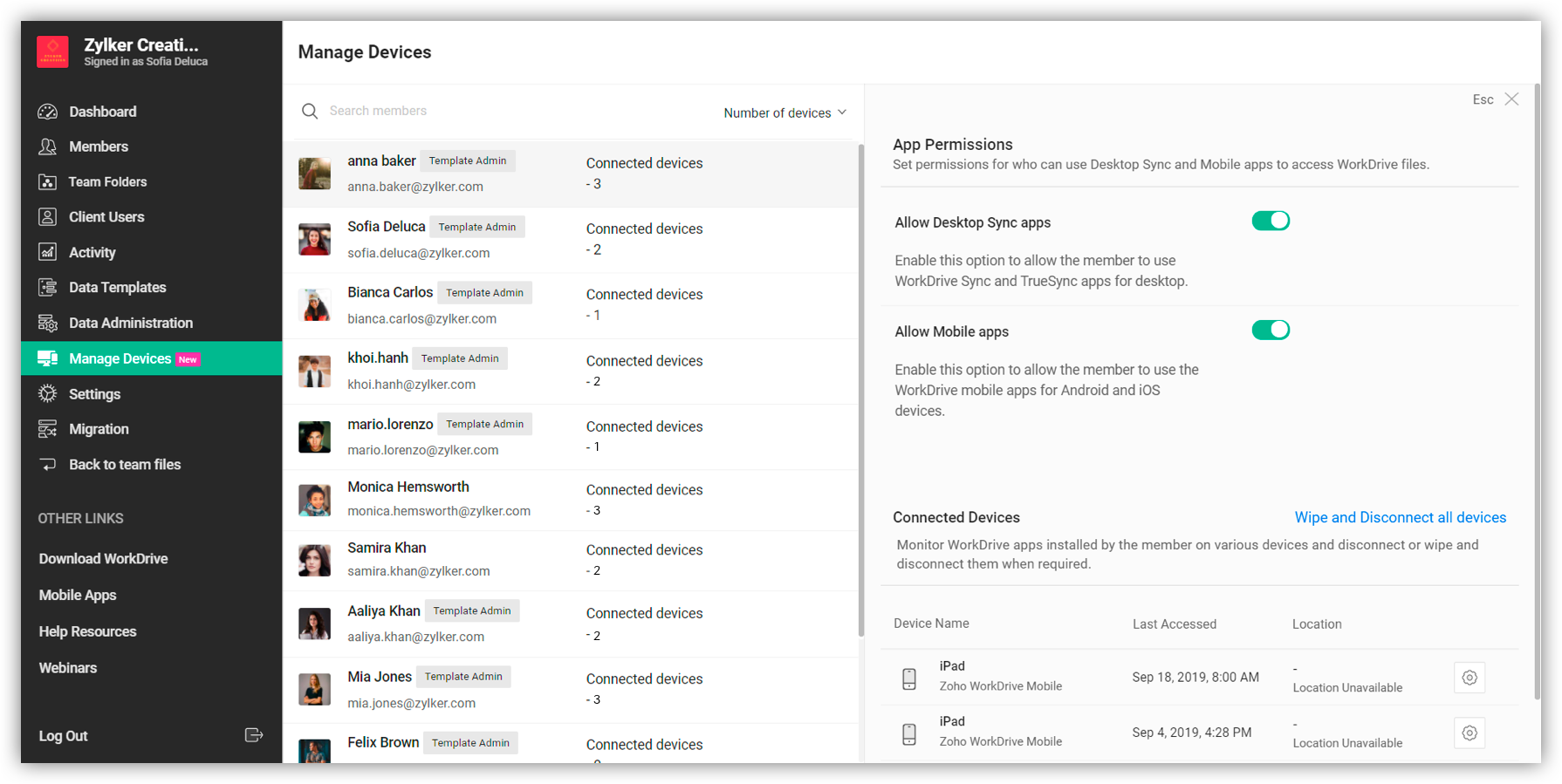Open gear settings for Sep 18 iPad
This screenshot has height=784, width=1562.
pyautogui.click(x=1470, y=678)
